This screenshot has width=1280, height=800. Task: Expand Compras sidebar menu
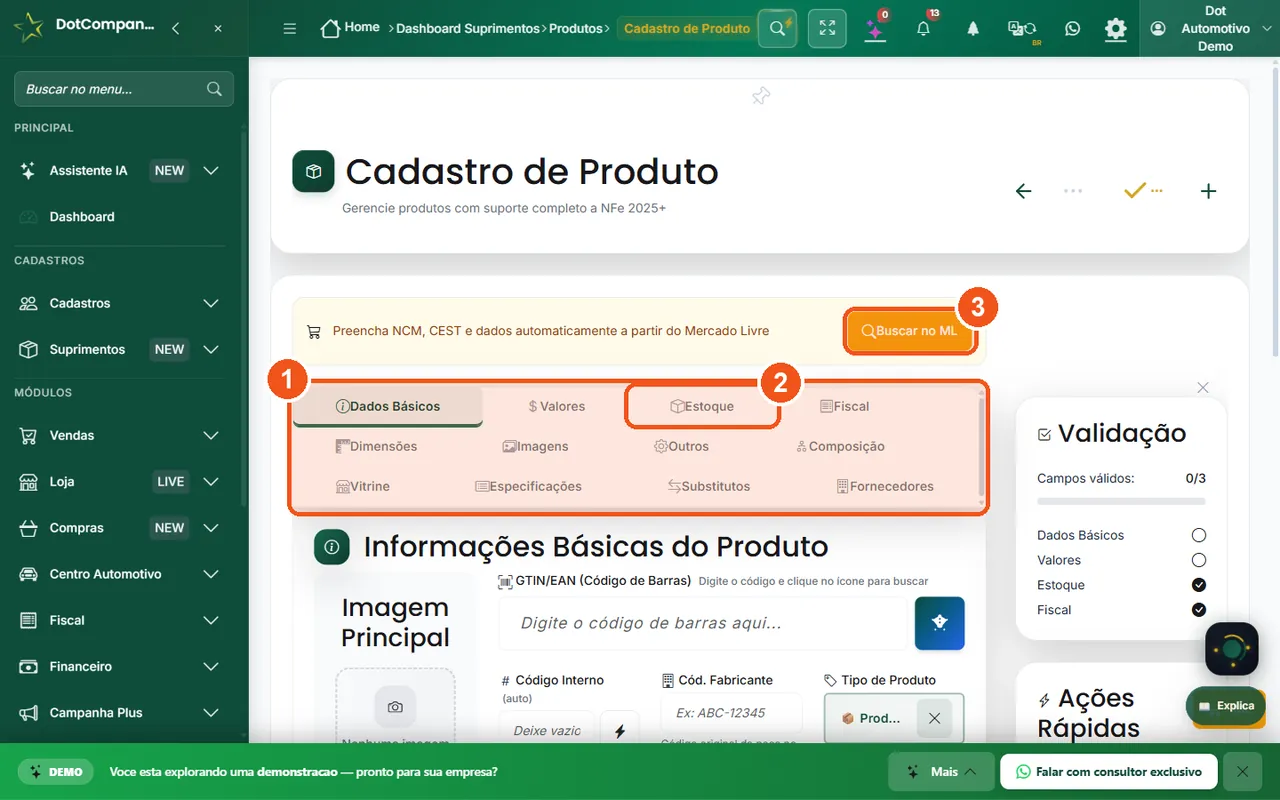120,528
